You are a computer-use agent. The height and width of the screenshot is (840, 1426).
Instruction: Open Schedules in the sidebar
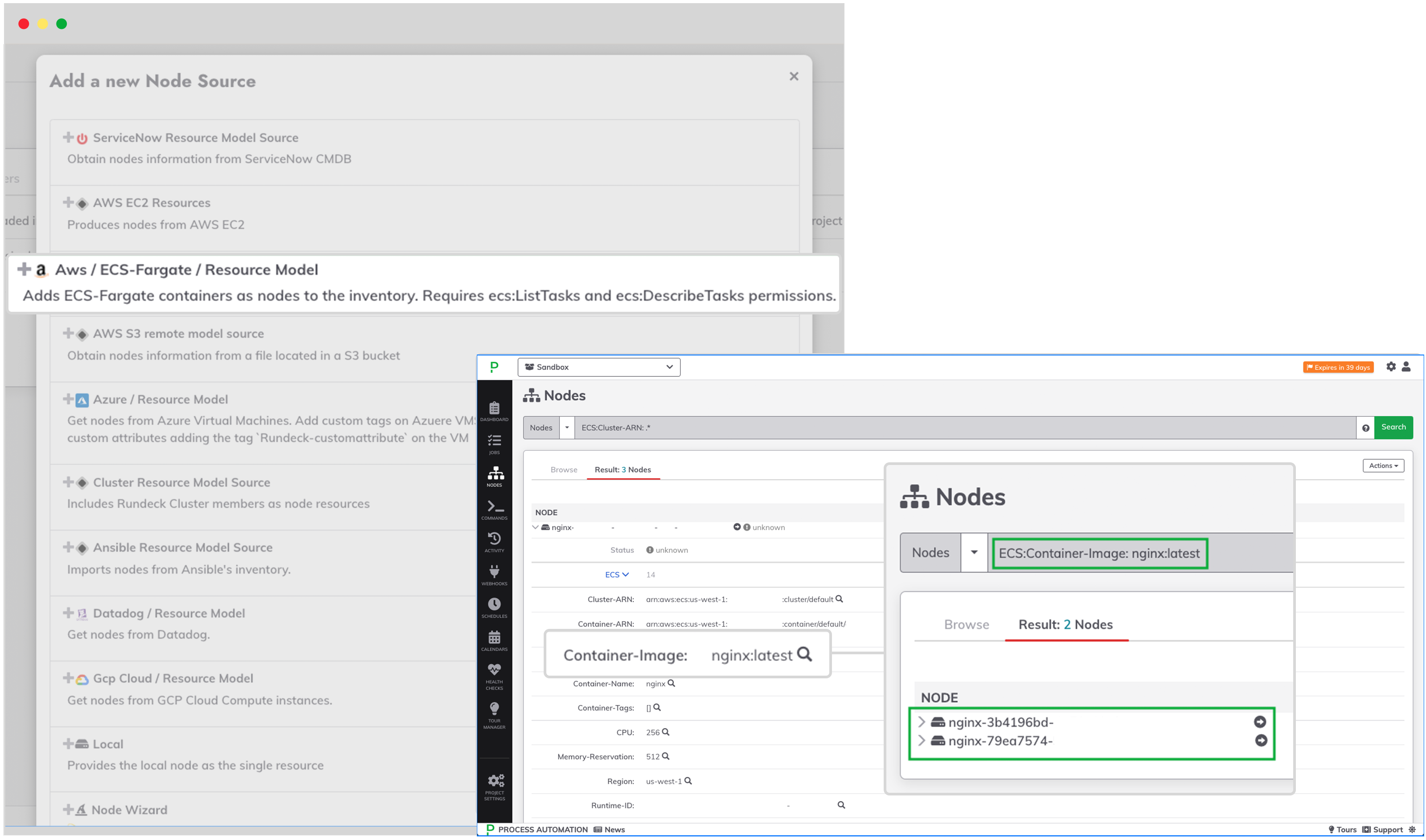coord(494,608)
